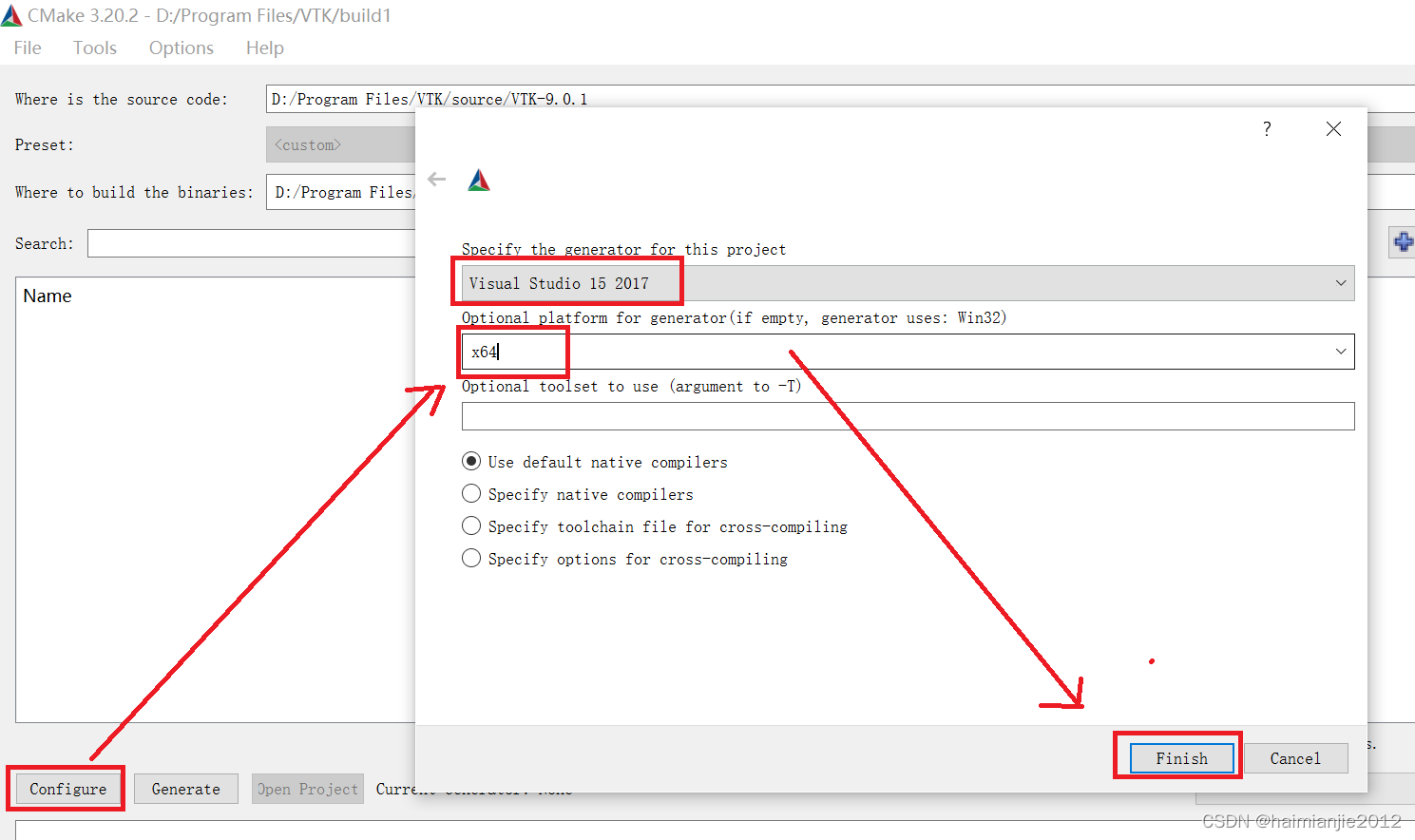The image size is (1415, 840).
Task: Click the optional toolset input field
Action: tap(908, 416)
